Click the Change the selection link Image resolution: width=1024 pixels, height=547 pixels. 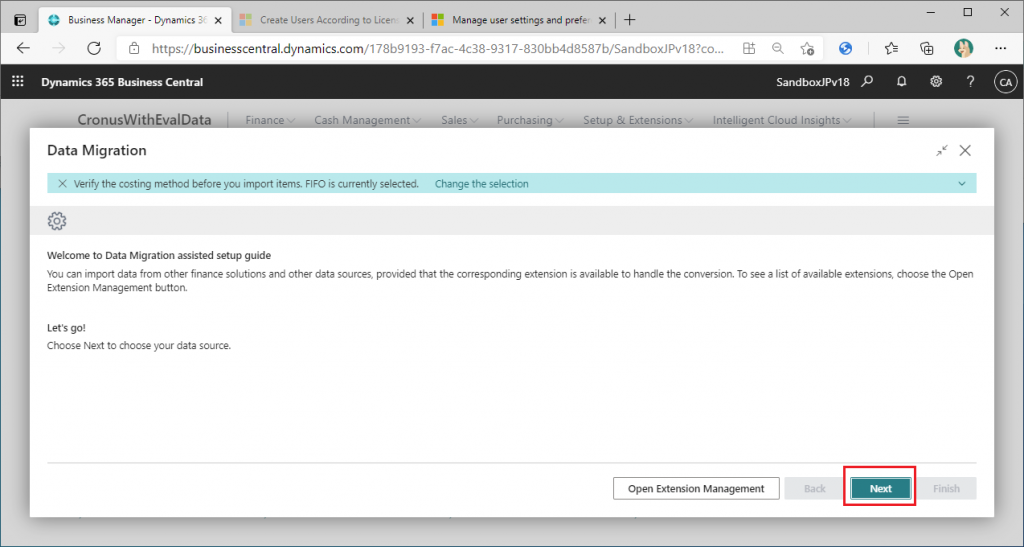481,183
